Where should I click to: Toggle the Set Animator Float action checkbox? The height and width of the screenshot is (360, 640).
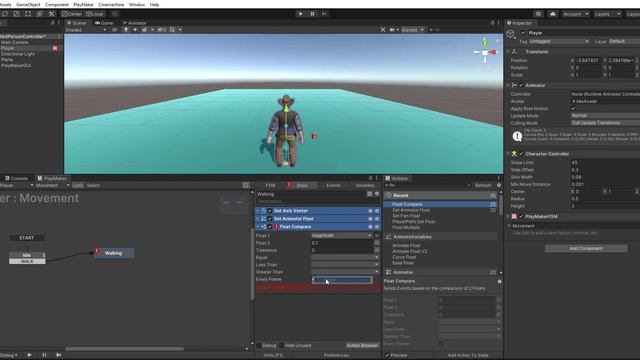[270, 219]
